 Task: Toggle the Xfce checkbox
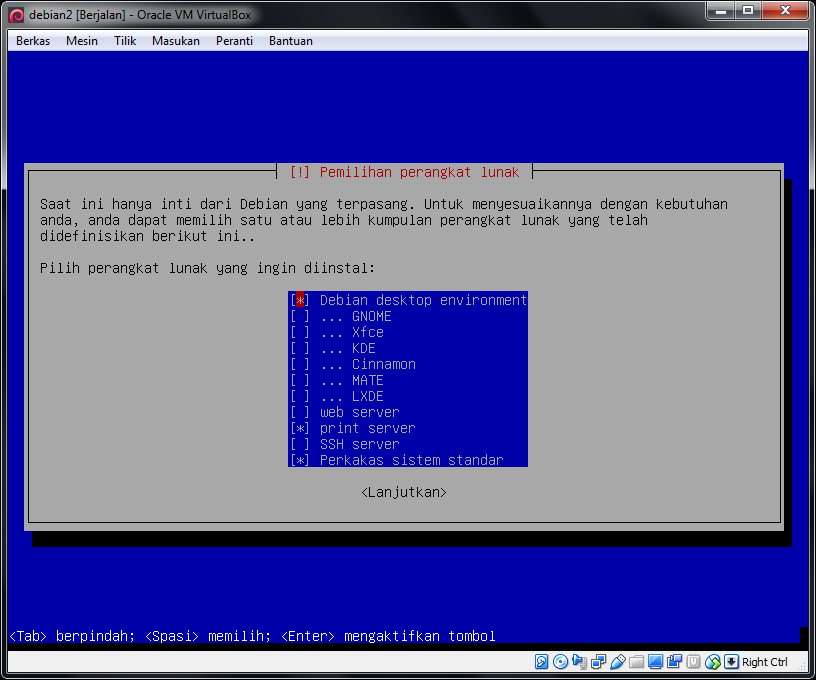(300, 332)
